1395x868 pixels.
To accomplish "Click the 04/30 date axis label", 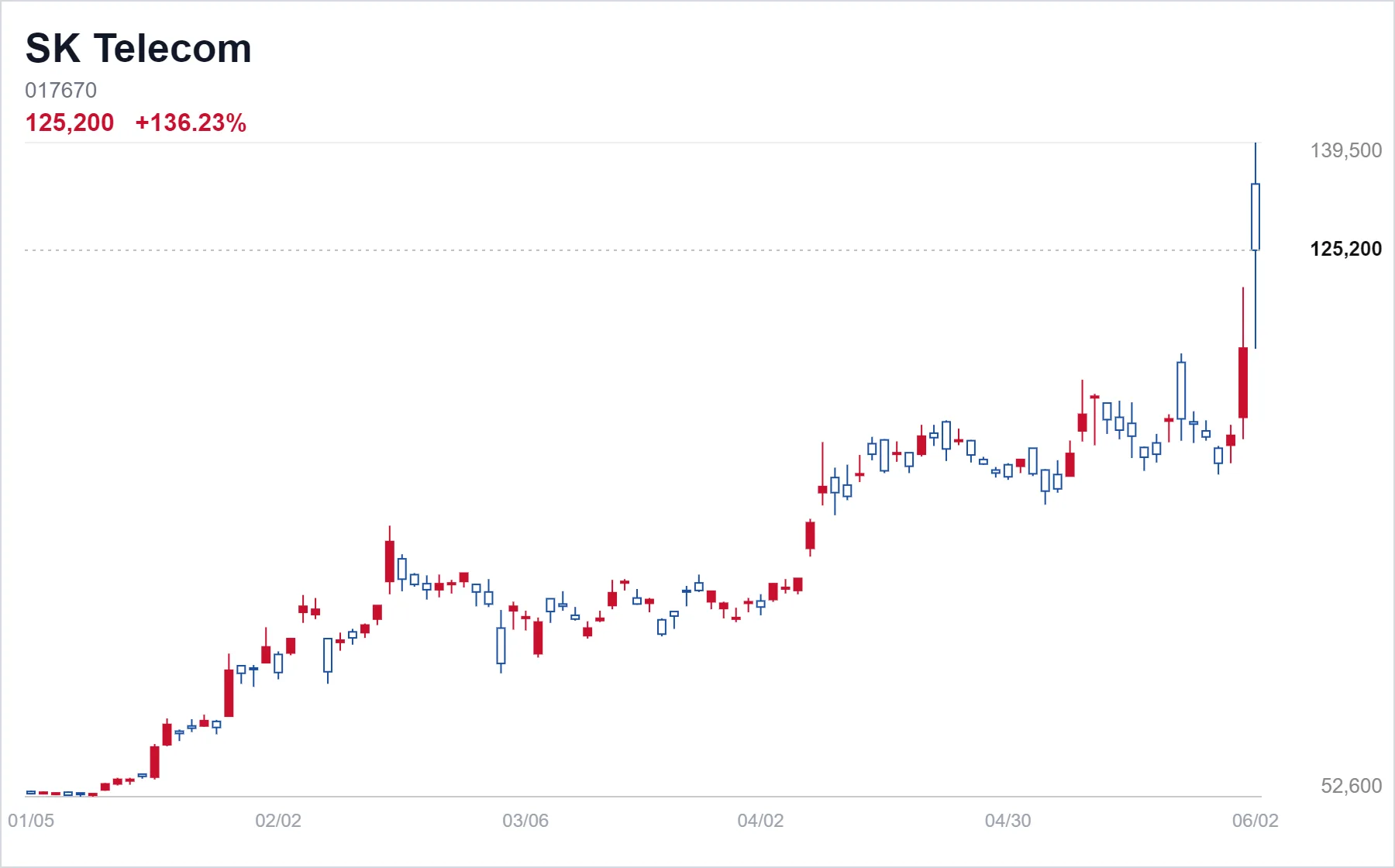I will [x=1007, y=821].
